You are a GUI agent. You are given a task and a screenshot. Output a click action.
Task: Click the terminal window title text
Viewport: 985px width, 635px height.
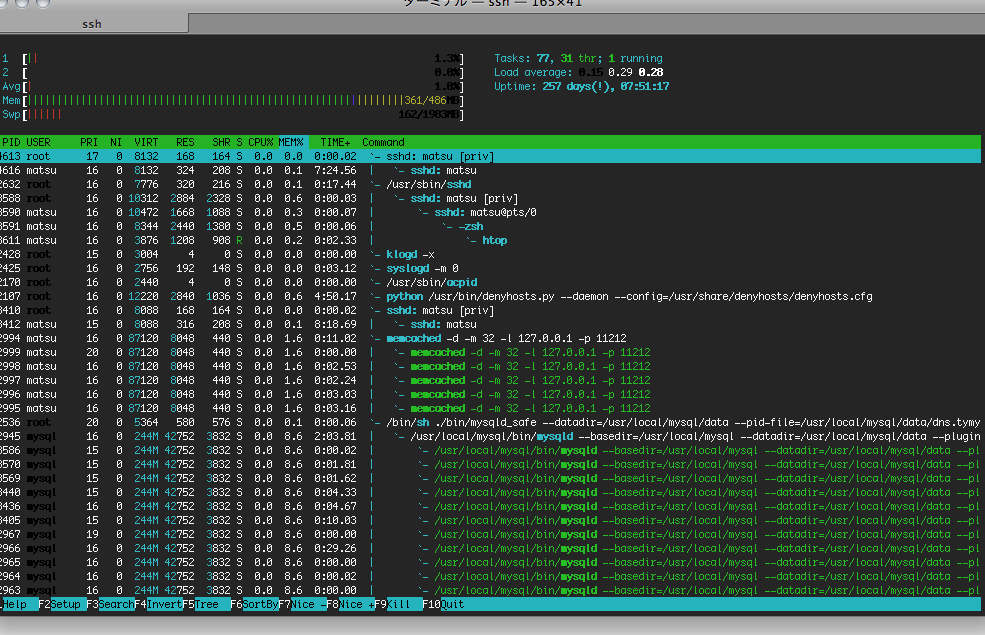click(492, 3)
